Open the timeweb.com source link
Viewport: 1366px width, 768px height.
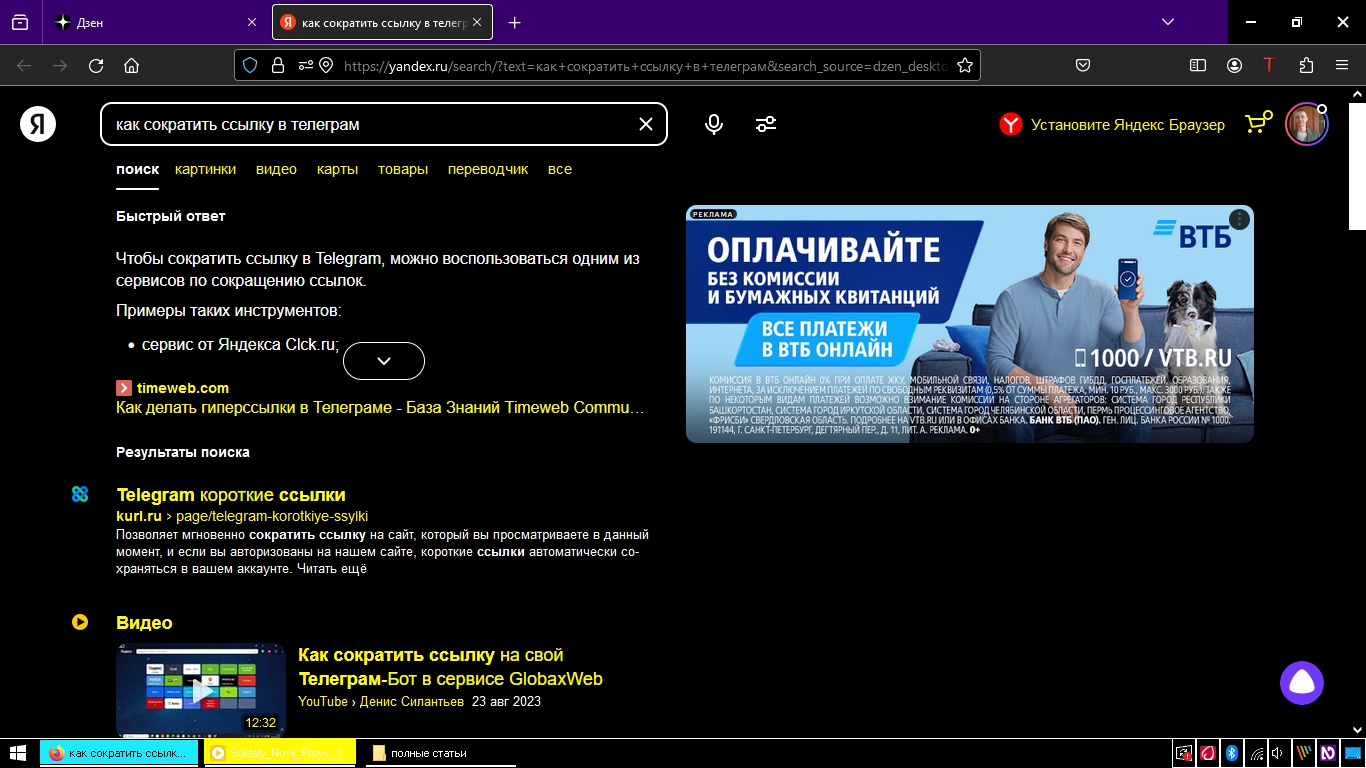pos(183,388)
